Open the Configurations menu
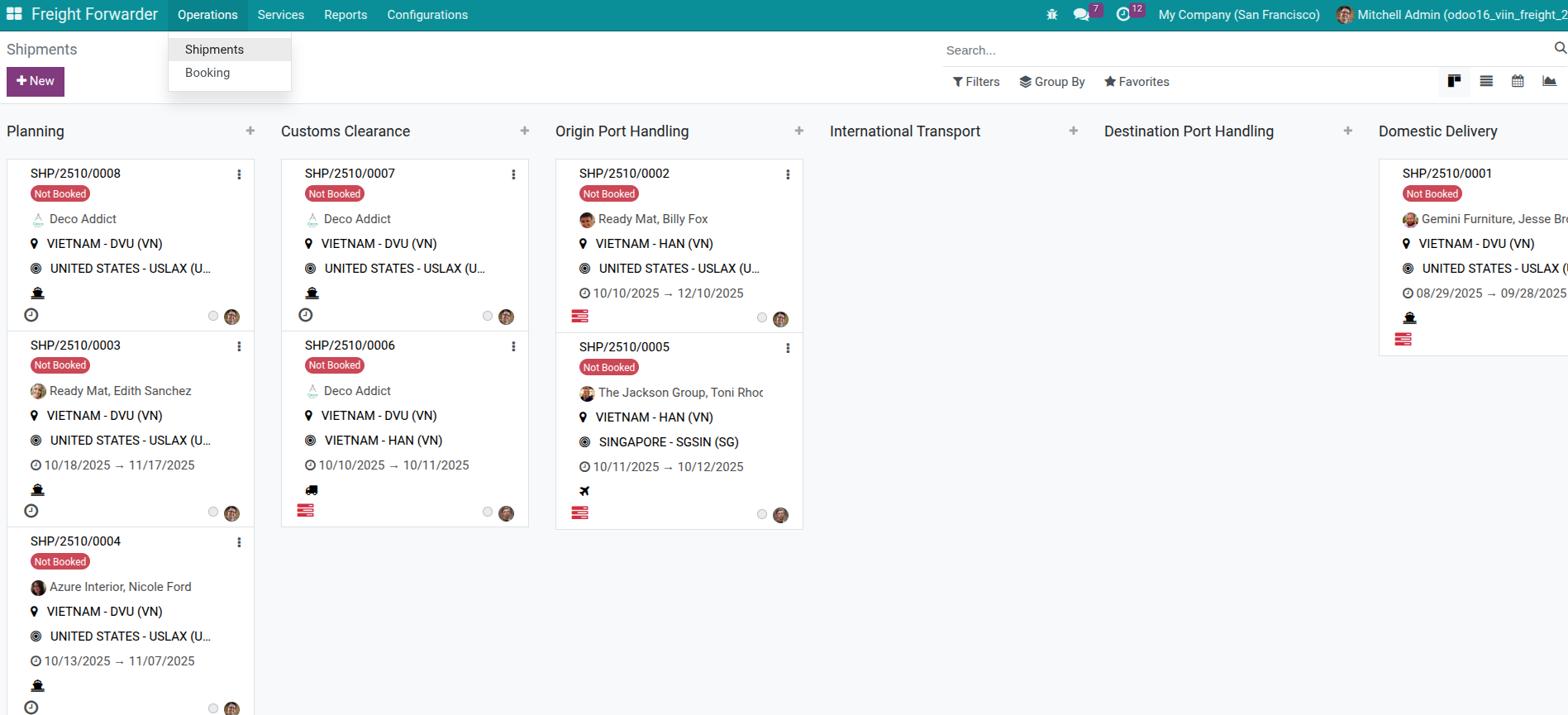1568x715 pixels. click(x=427, y=15)
